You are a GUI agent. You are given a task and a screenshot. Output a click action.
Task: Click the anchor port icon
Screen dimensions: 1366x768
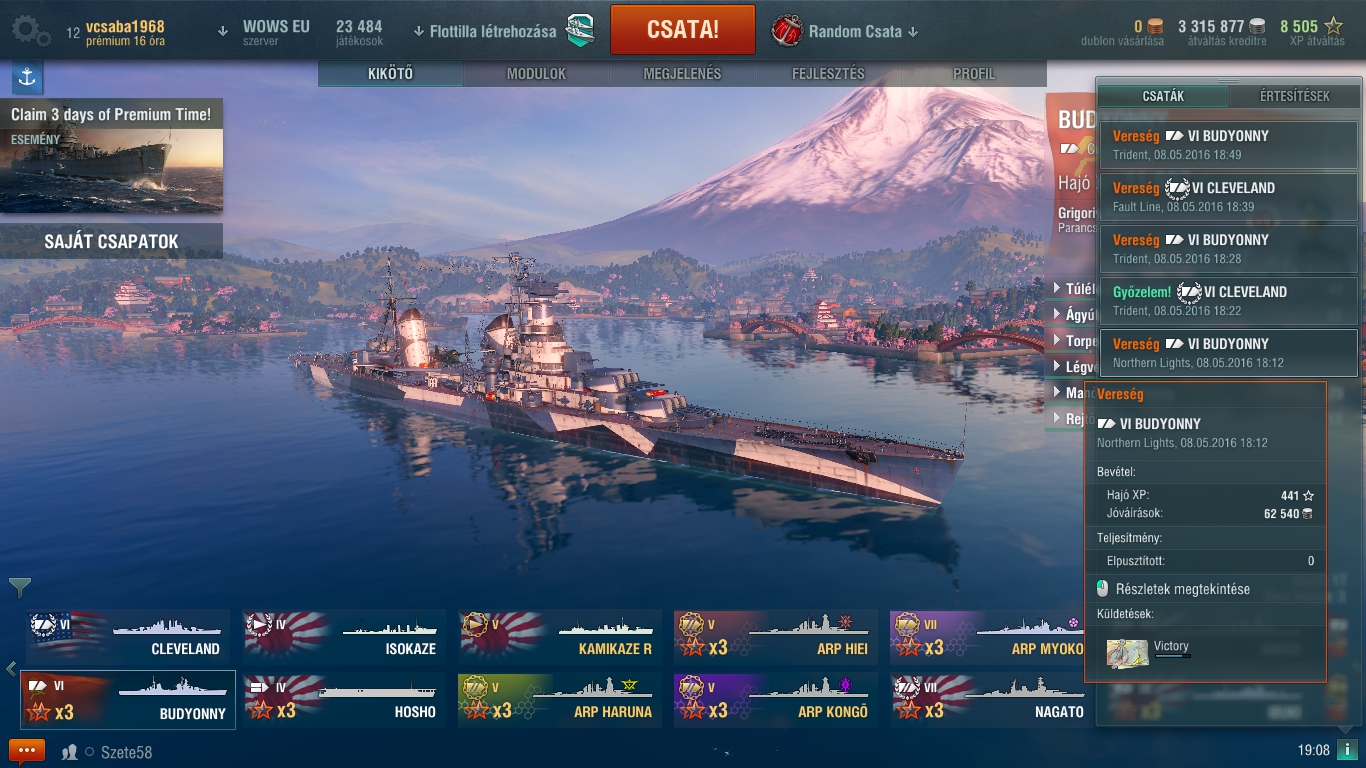27,77
